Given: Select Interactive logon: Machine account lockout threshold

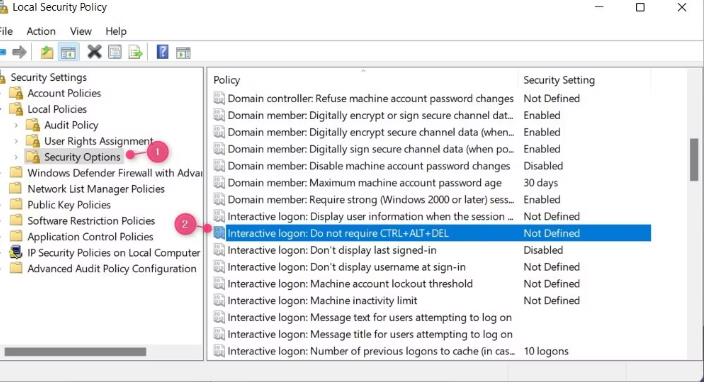Looking at the screenshot, I should tap(350, 284).
